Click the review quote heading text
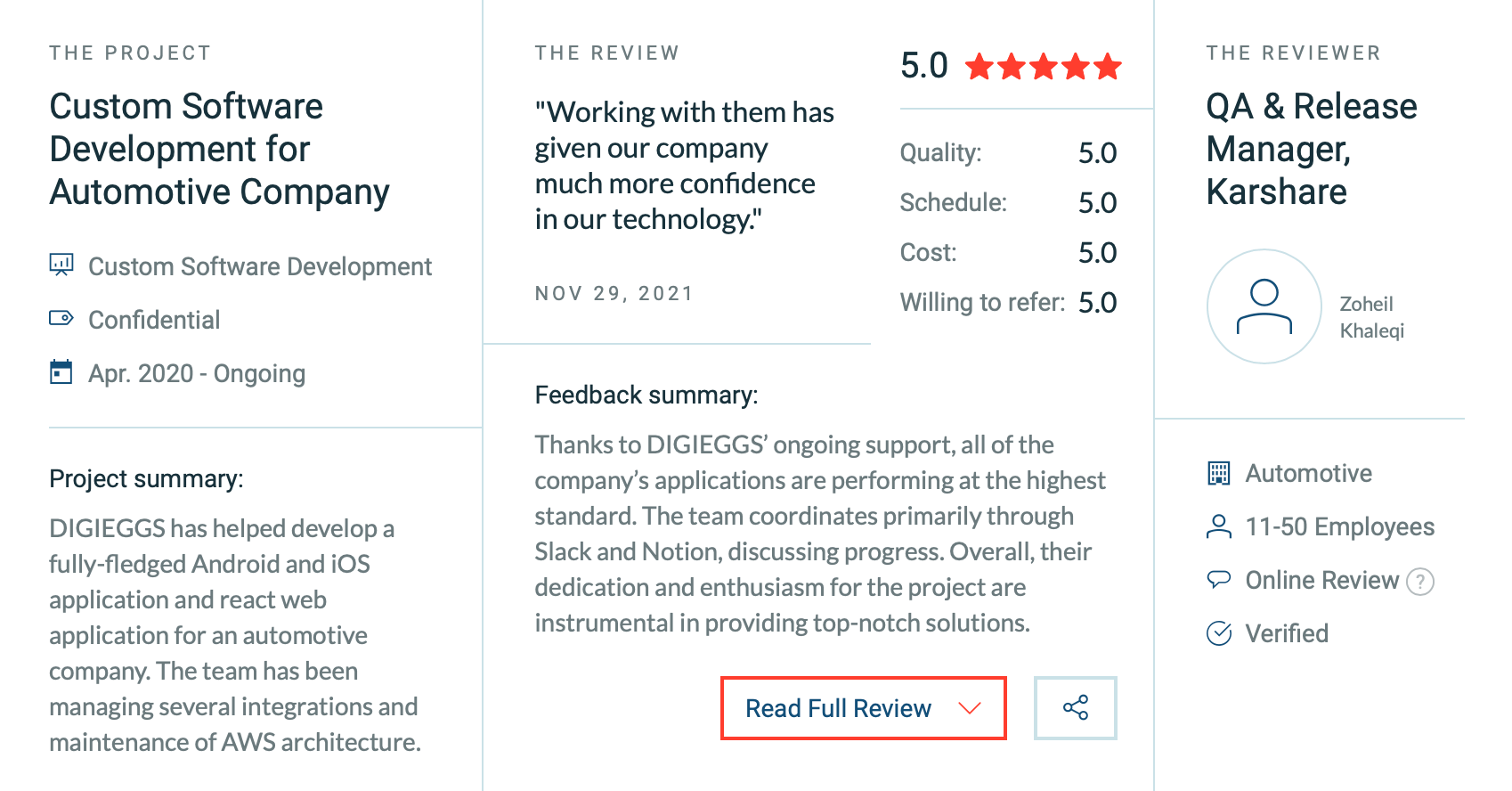This screenshot has height=791, width=1512. click(x=684, y=166)
